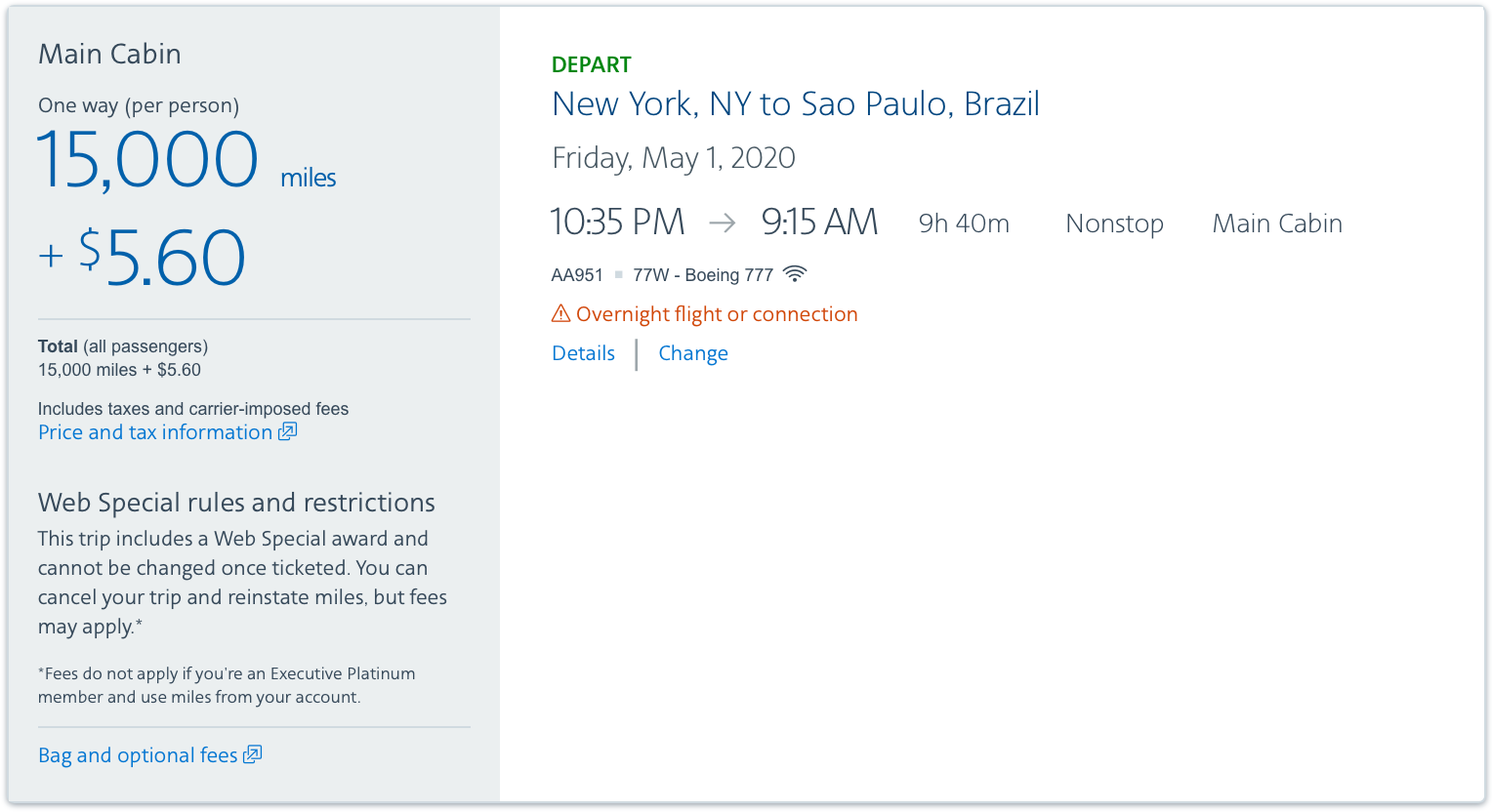Viewport: 1492px width, 812px height.
Task: Open the Bag and optional fees link
Action: click(x=138, y=755)
